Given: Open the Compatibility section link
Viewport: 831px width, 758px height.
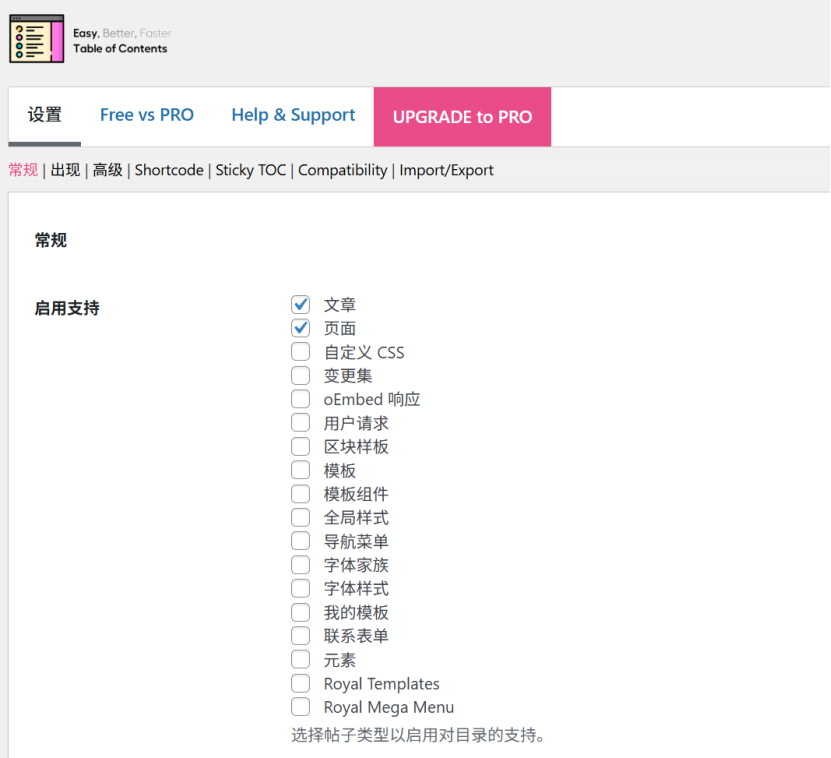Looking at the screenshot, I should click(x=342, y=170).
